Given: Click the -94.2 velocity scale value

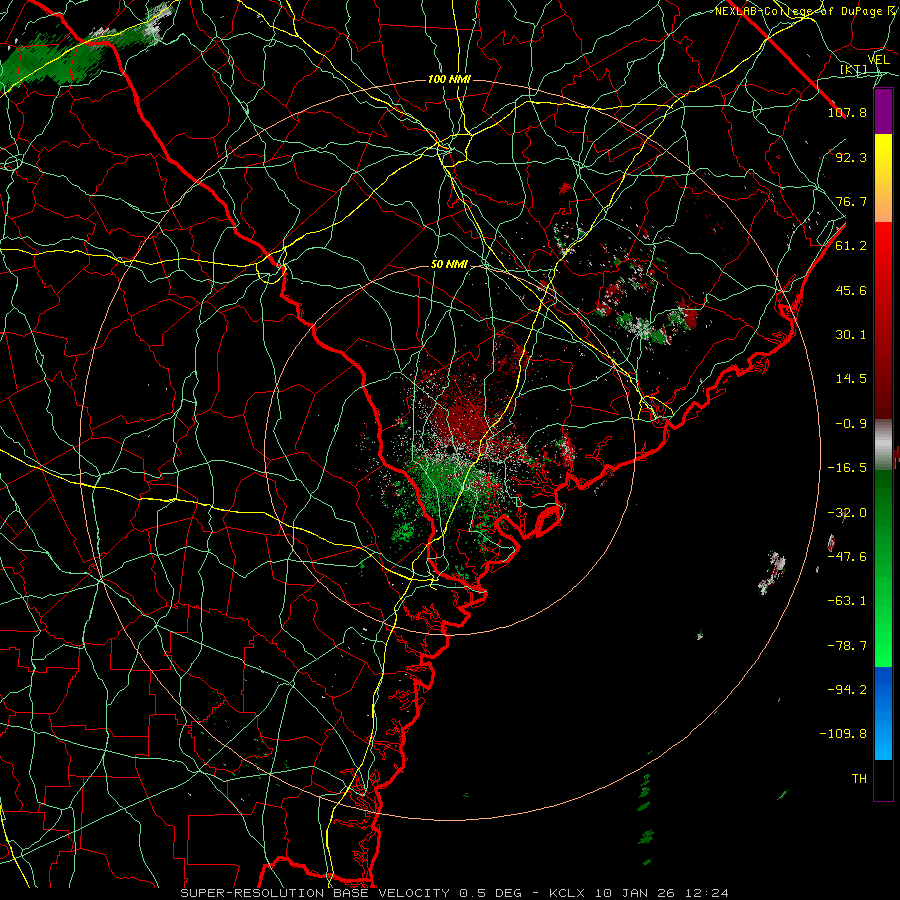Looking at the screenshot, I should tap(847, 689).
